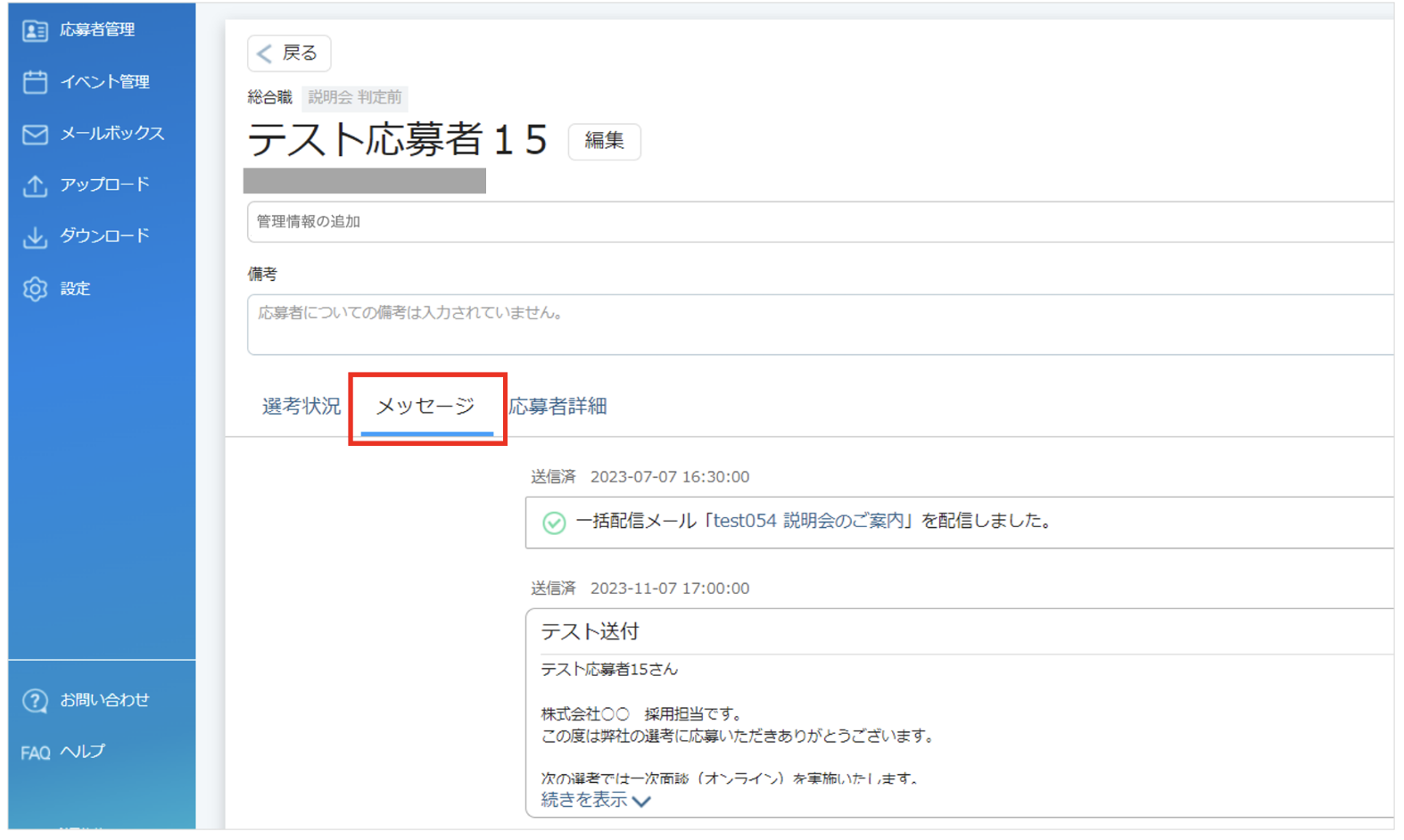Open 応募者管理 applicant management icon
The image size is (1404, 840).
(x=35, y=30)
